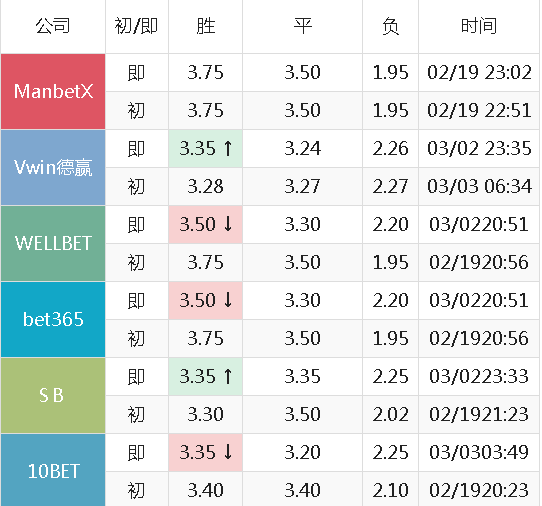This screenshot has height=506, width=542.
Task: Click the 平 column header
Action: (302, 26)
